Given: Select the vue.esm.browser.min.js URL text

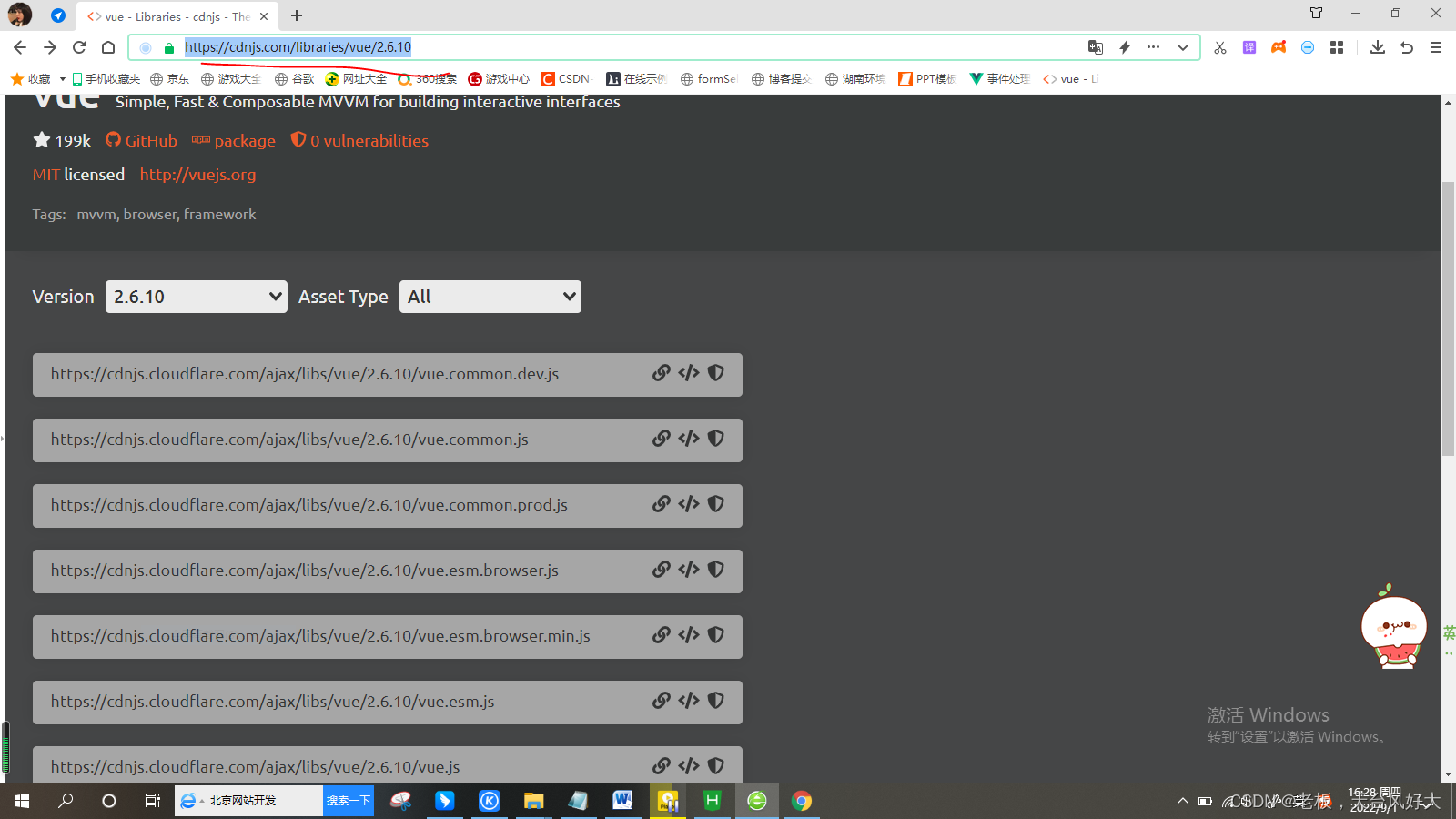Looking at the screenshot, I should tap(320, 636).
